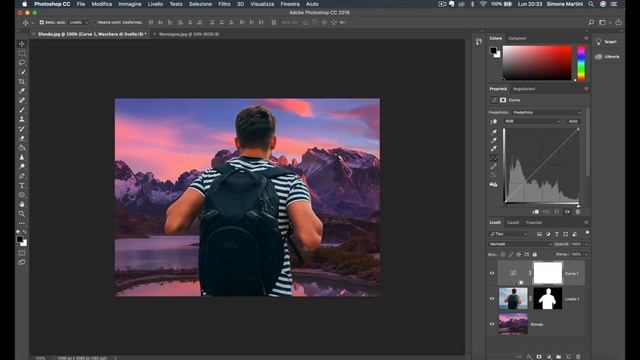
Task: Switch to the Regolazioni tab
Action: coord(524,89)
